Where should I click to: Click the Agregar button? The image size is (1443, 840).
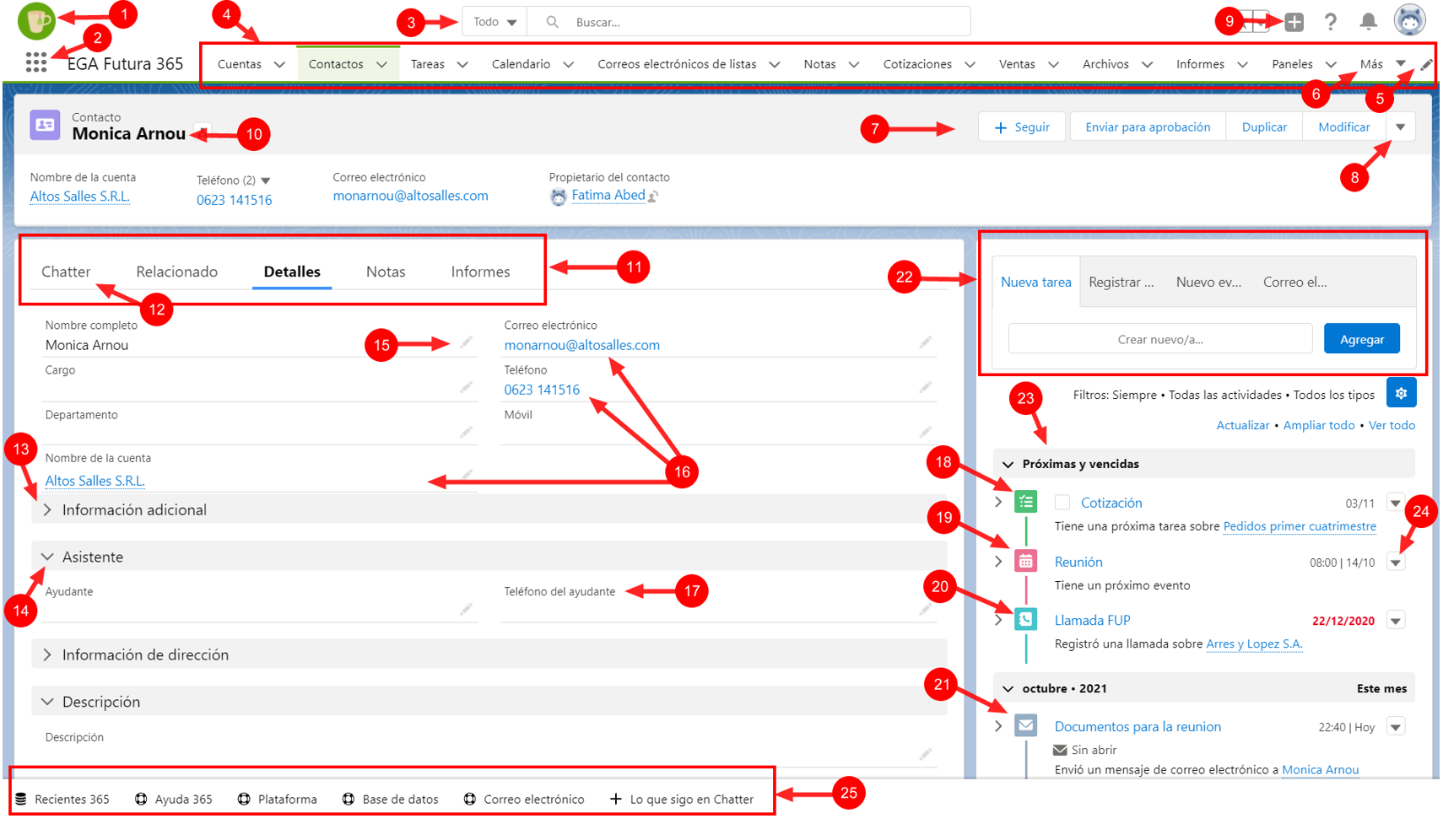[x=1362, y=339]
